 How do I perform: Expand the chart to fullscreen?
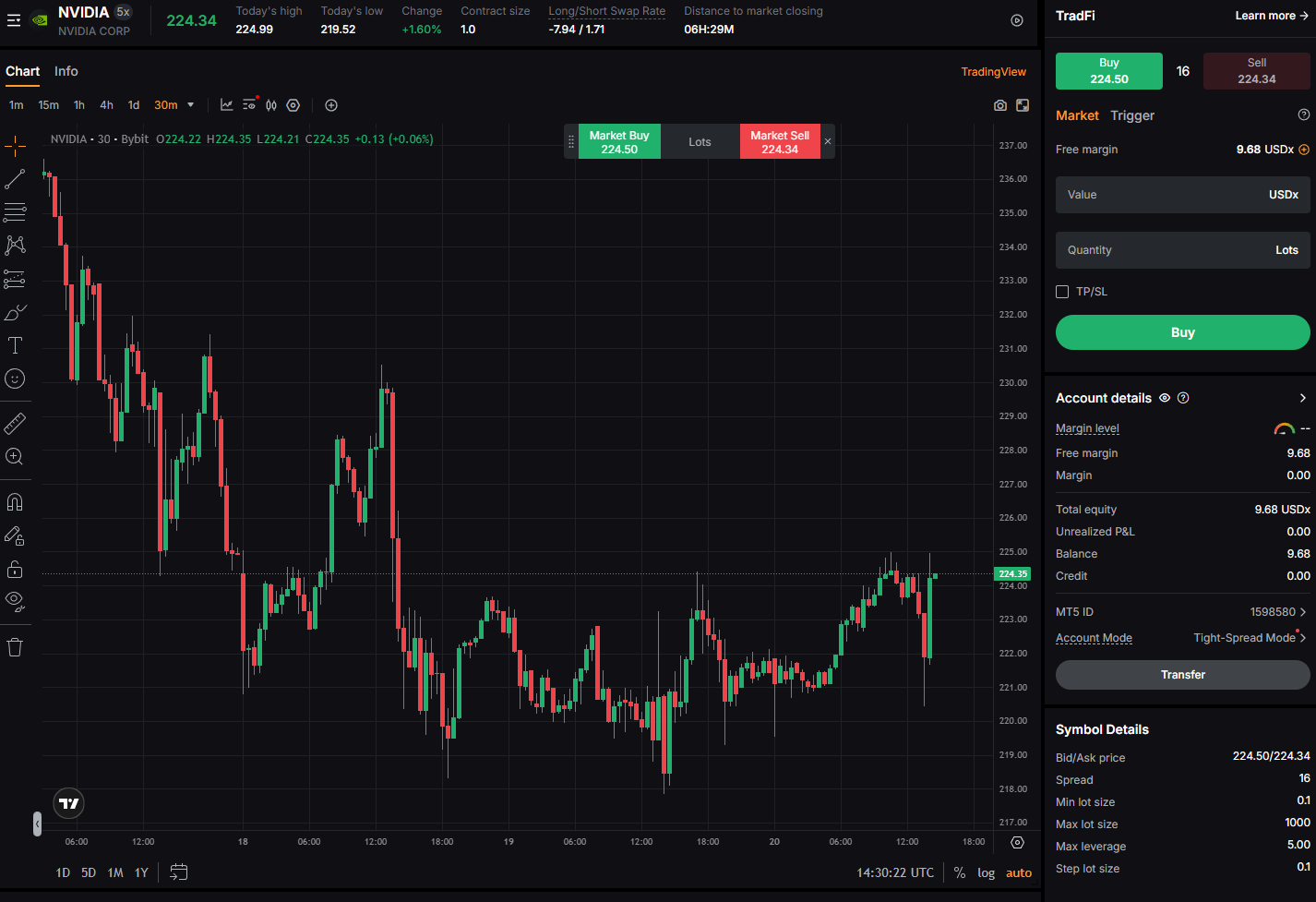(x=1023, y=105)
